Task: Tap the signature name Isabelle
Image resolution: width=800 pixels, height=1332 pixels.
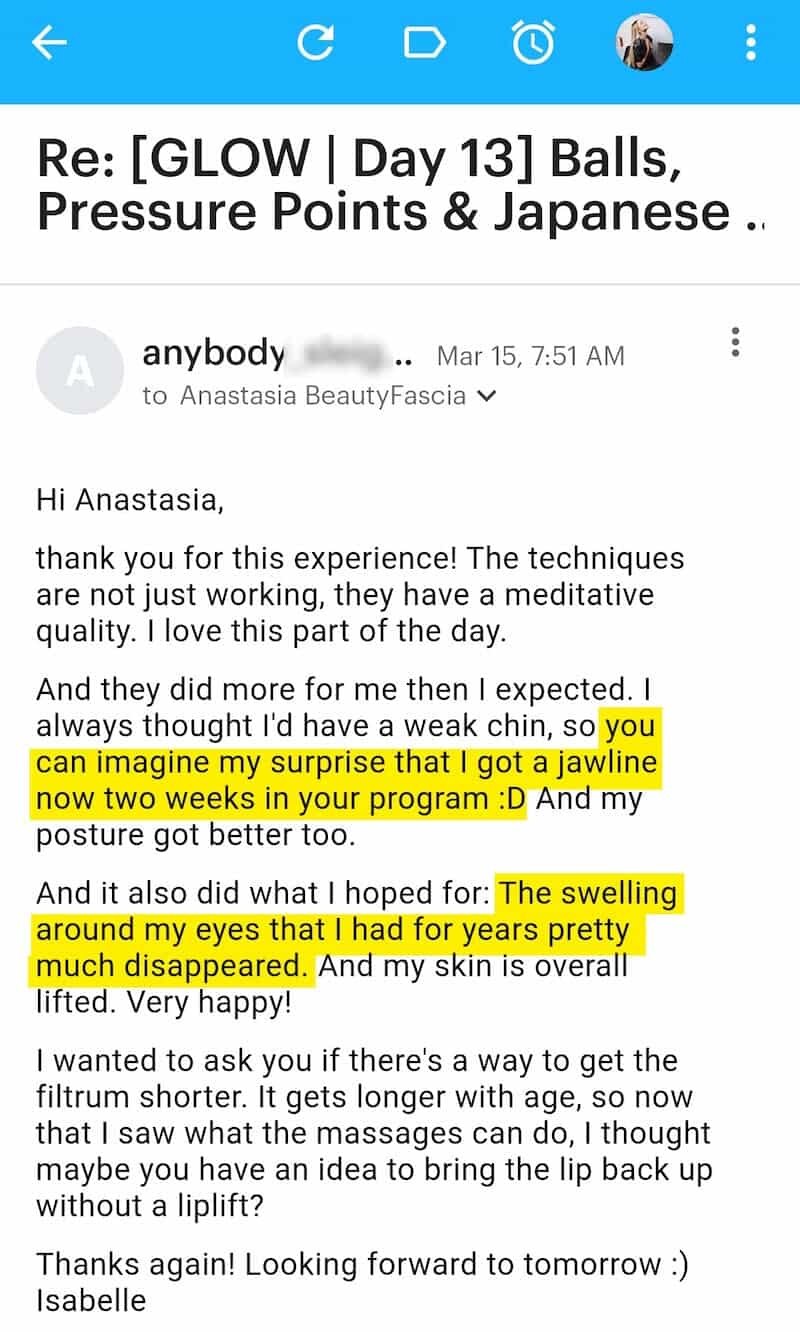Action: coord(87,1301)
